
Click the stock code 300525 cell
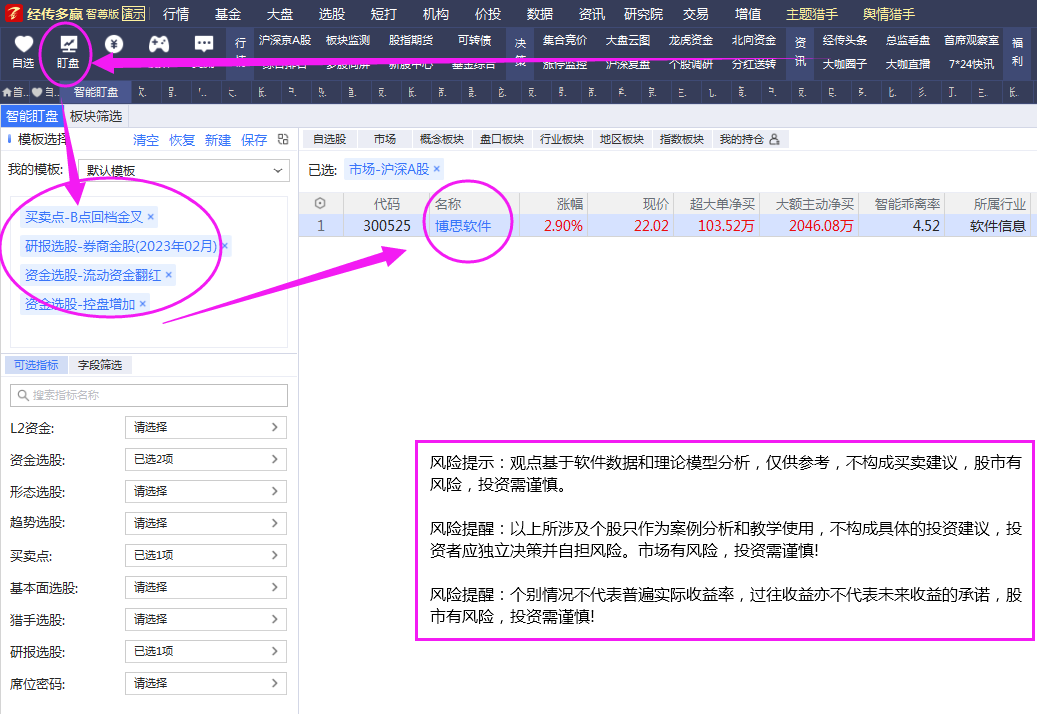click(387, 226)
